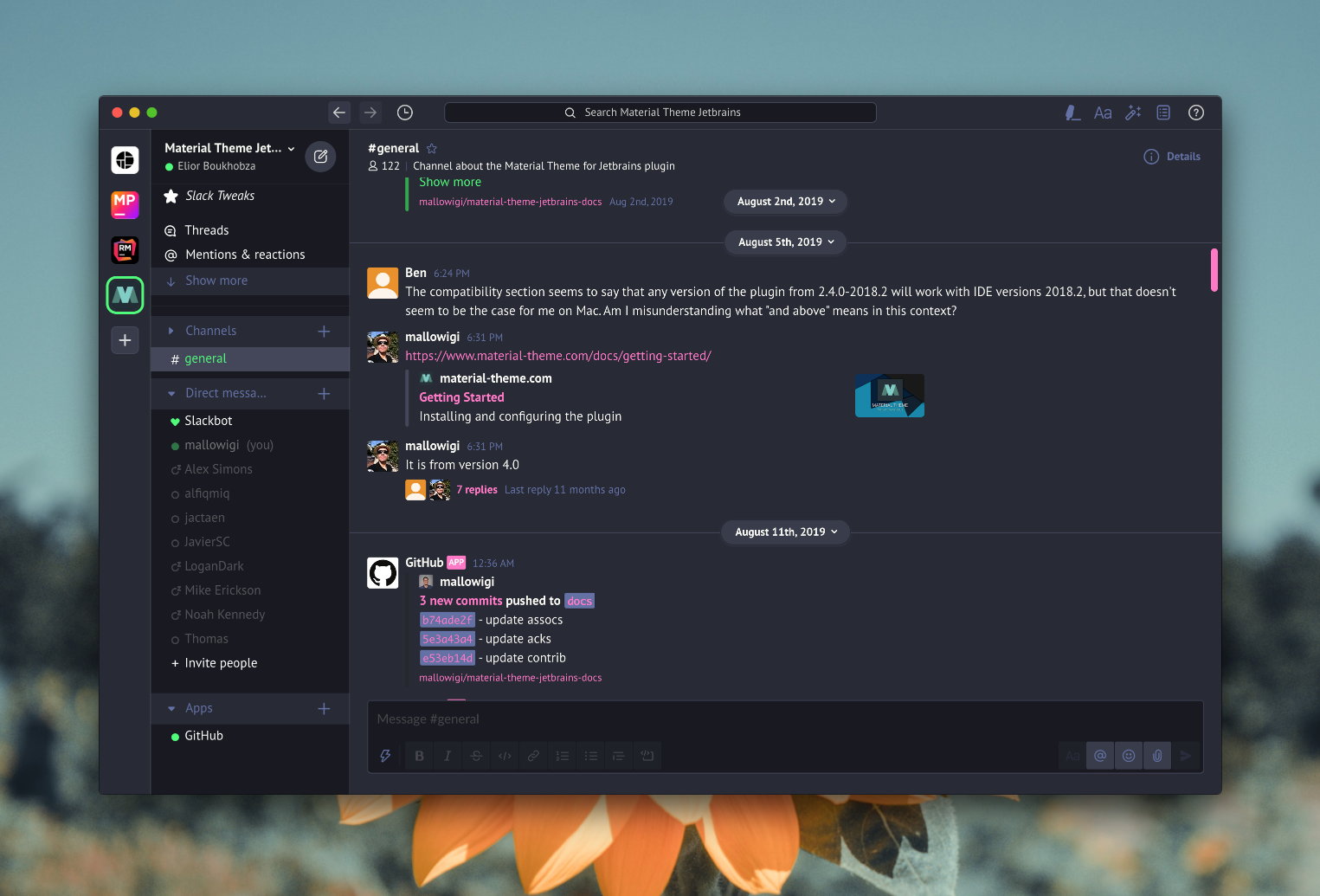This screenshot has height=896, width=1320.
Task: Add a new workspace with plus button
Action: click(125, 340)
